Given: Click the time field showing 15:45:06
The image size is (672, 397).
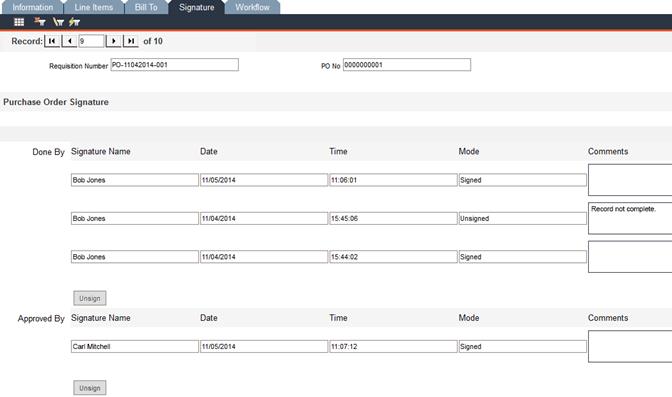Looking at the screenshot, I should click(x=393, y=218).
